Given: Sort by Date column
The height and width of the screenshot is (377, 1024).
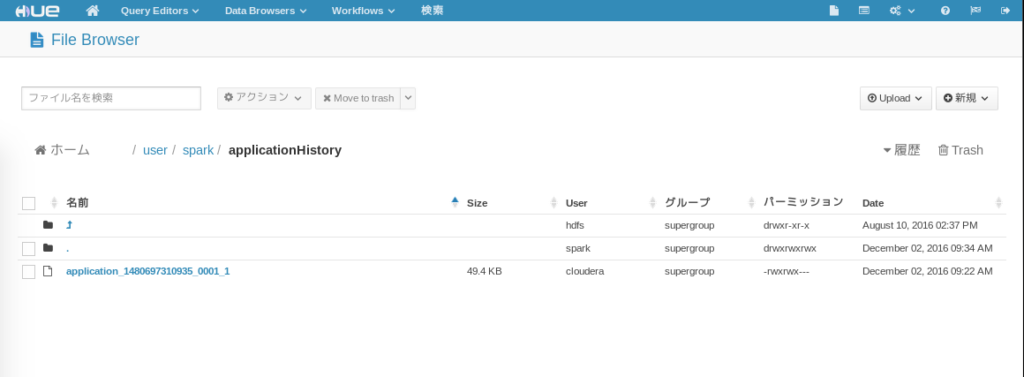Looking at the screenshot, I should (x=873, y=203).
